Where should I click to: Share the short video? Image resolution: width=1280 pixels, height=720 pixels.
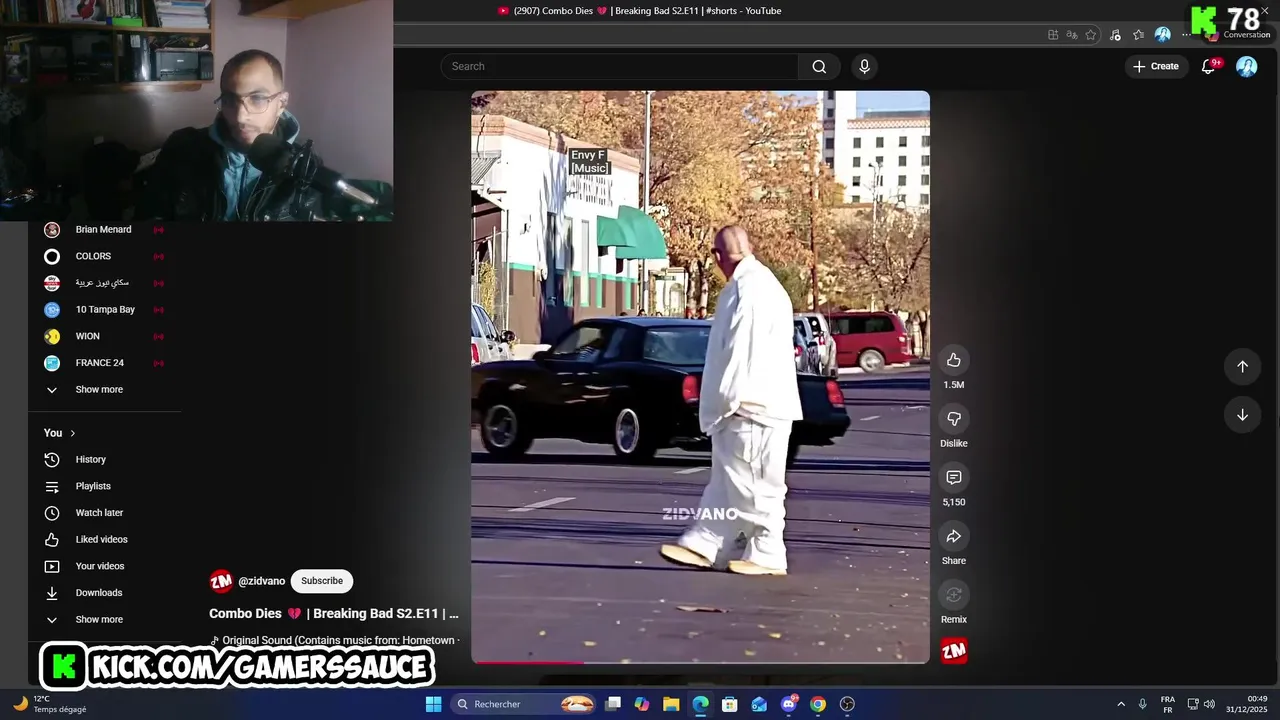[953, 537]
